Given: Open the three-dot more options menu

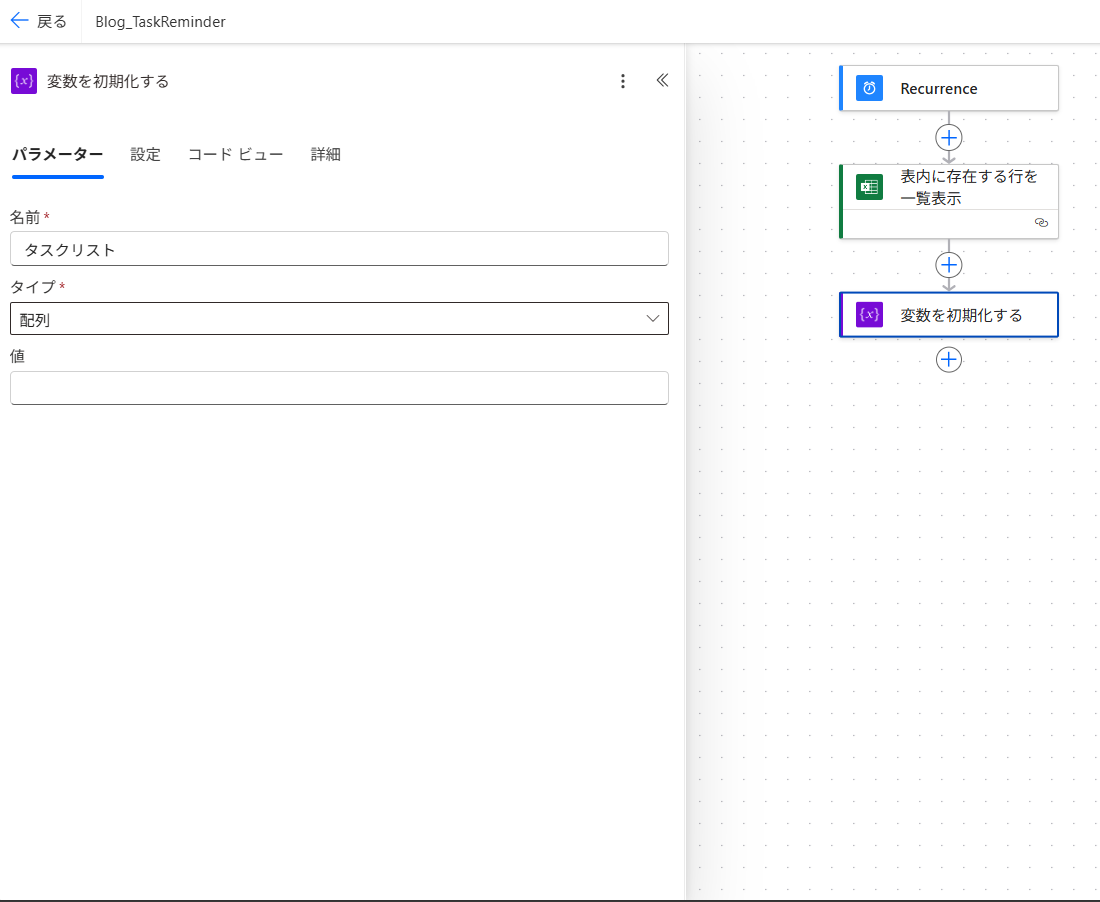Looking at the screenshot, I should [623, 81].
